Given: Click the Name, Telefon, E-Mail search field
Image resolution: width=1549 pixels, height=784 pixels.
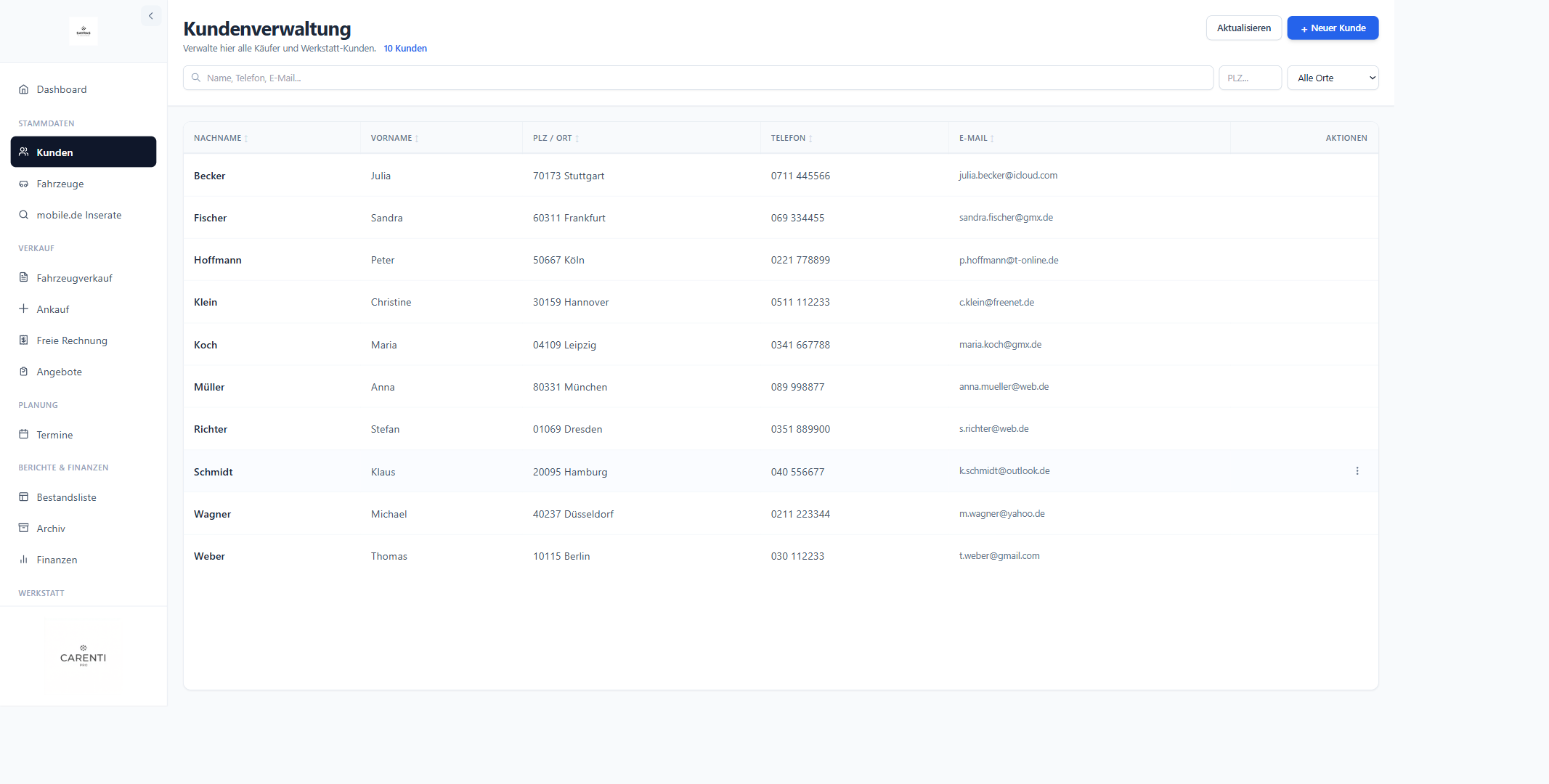Looking at the screenshot, I should pos(698,78).
